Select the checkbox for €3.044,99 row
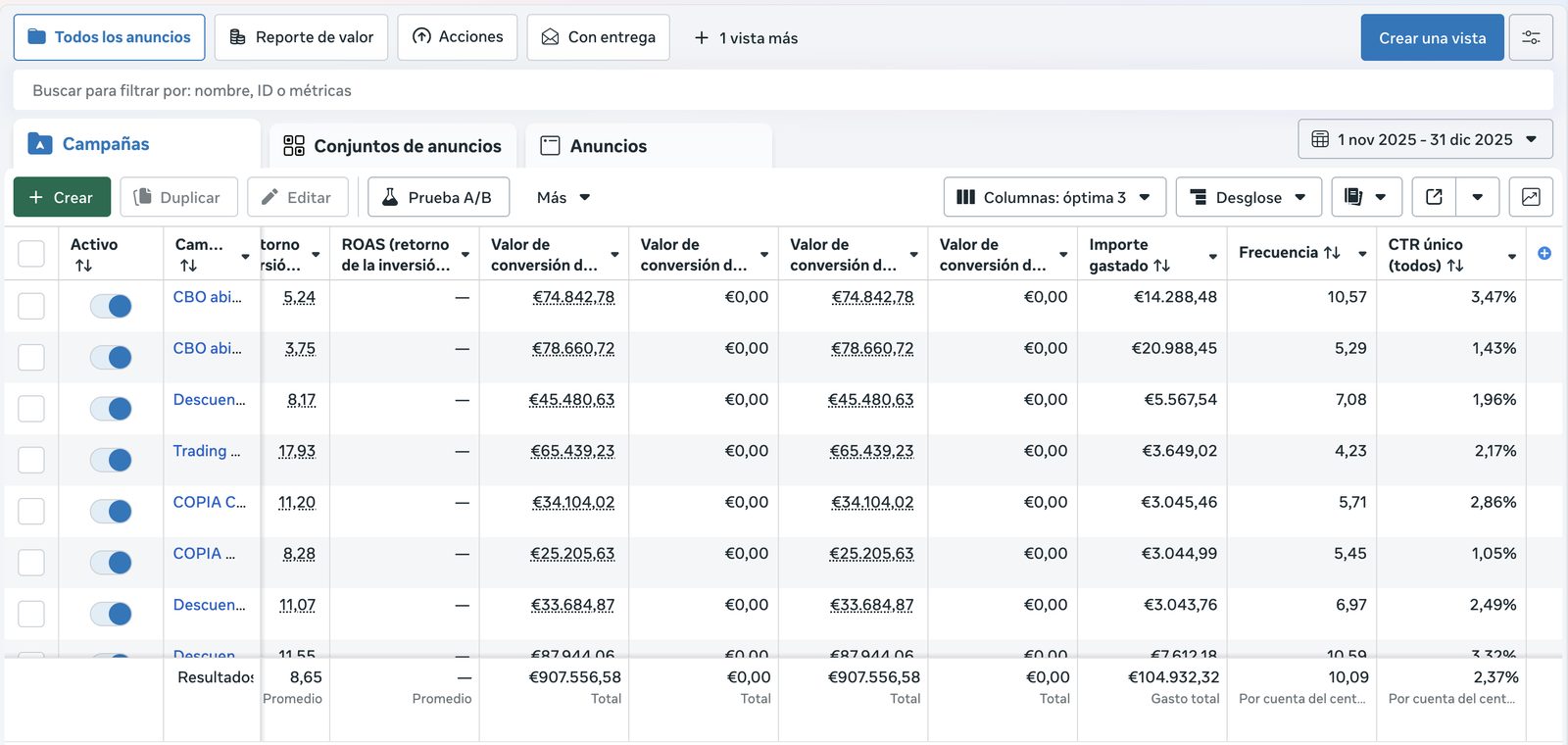The height and width of the screenshot is (745, 1568). pos(31,562)
